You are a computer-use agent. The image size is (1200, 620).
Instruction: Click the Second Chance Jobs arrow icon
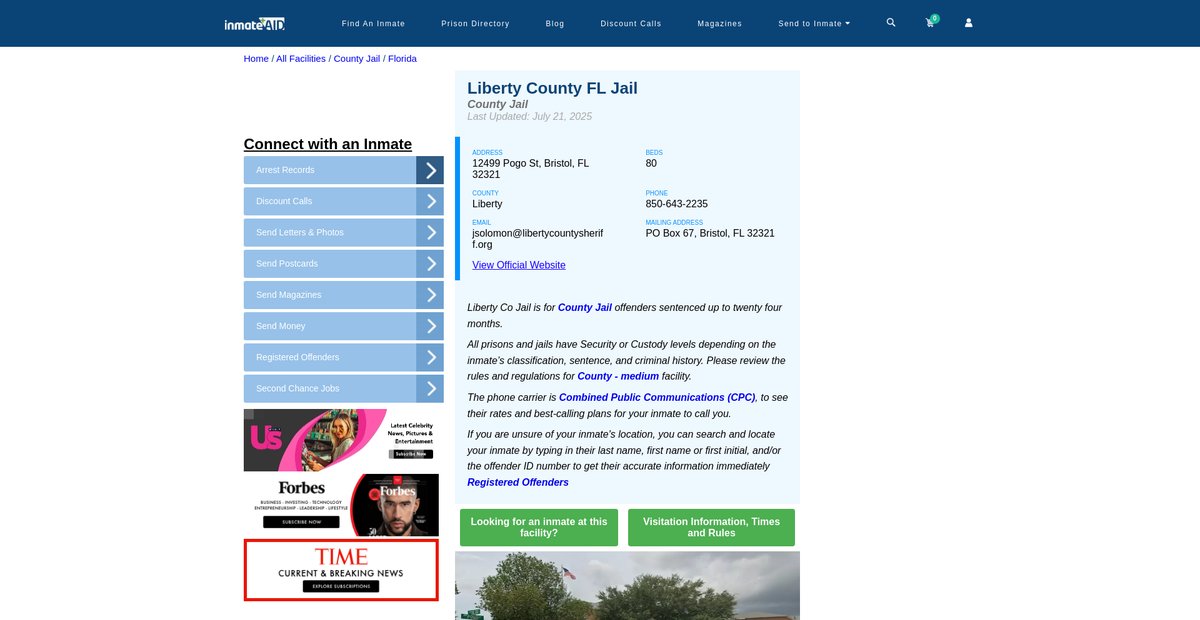pyautogui.click(x=430, y=388)
